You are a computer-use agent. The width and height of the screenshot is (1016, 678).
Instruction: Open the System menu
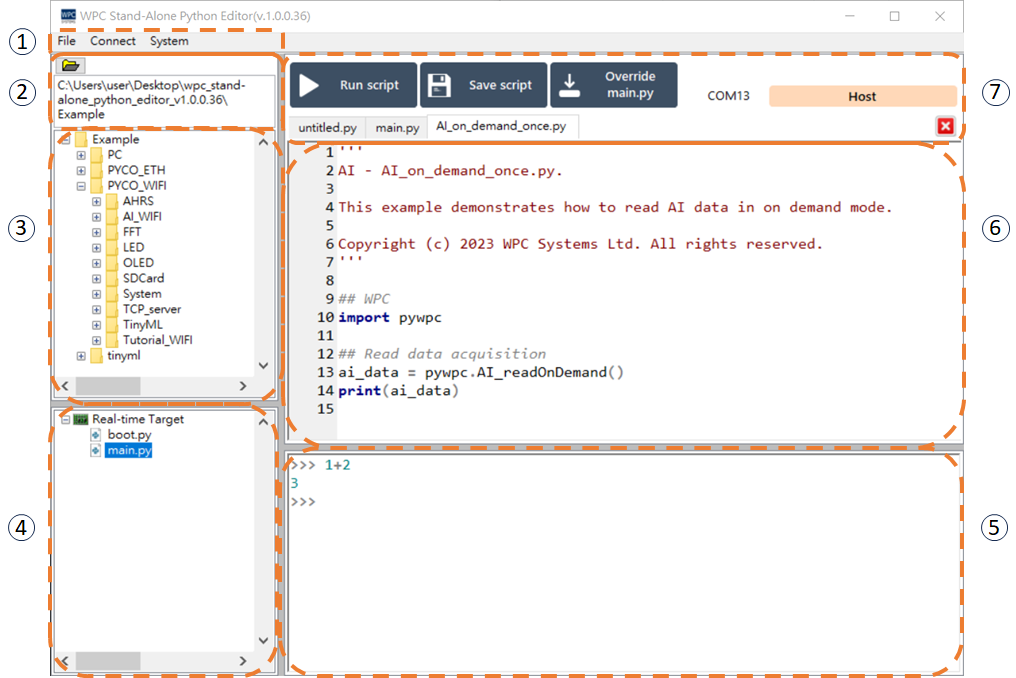[169, 41]
